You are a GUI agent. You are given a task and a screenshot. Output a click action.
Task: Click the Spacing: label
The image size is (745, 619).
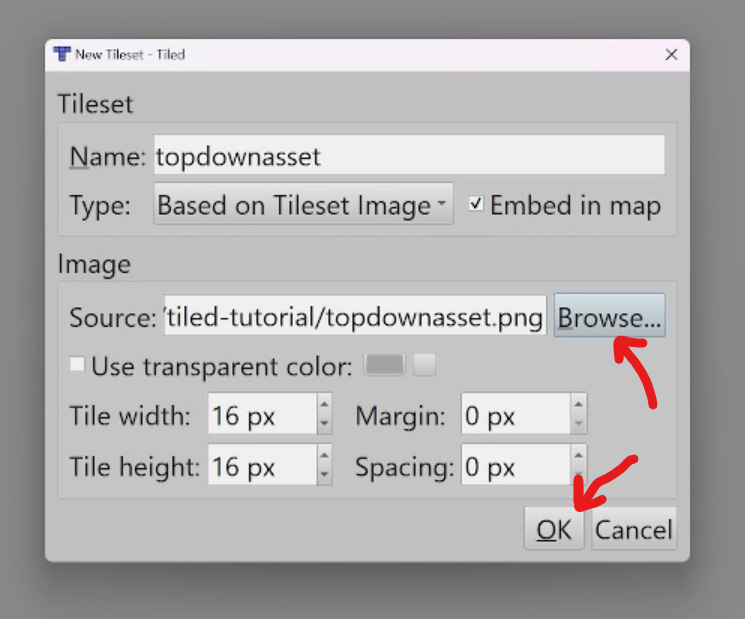[405, 468]
